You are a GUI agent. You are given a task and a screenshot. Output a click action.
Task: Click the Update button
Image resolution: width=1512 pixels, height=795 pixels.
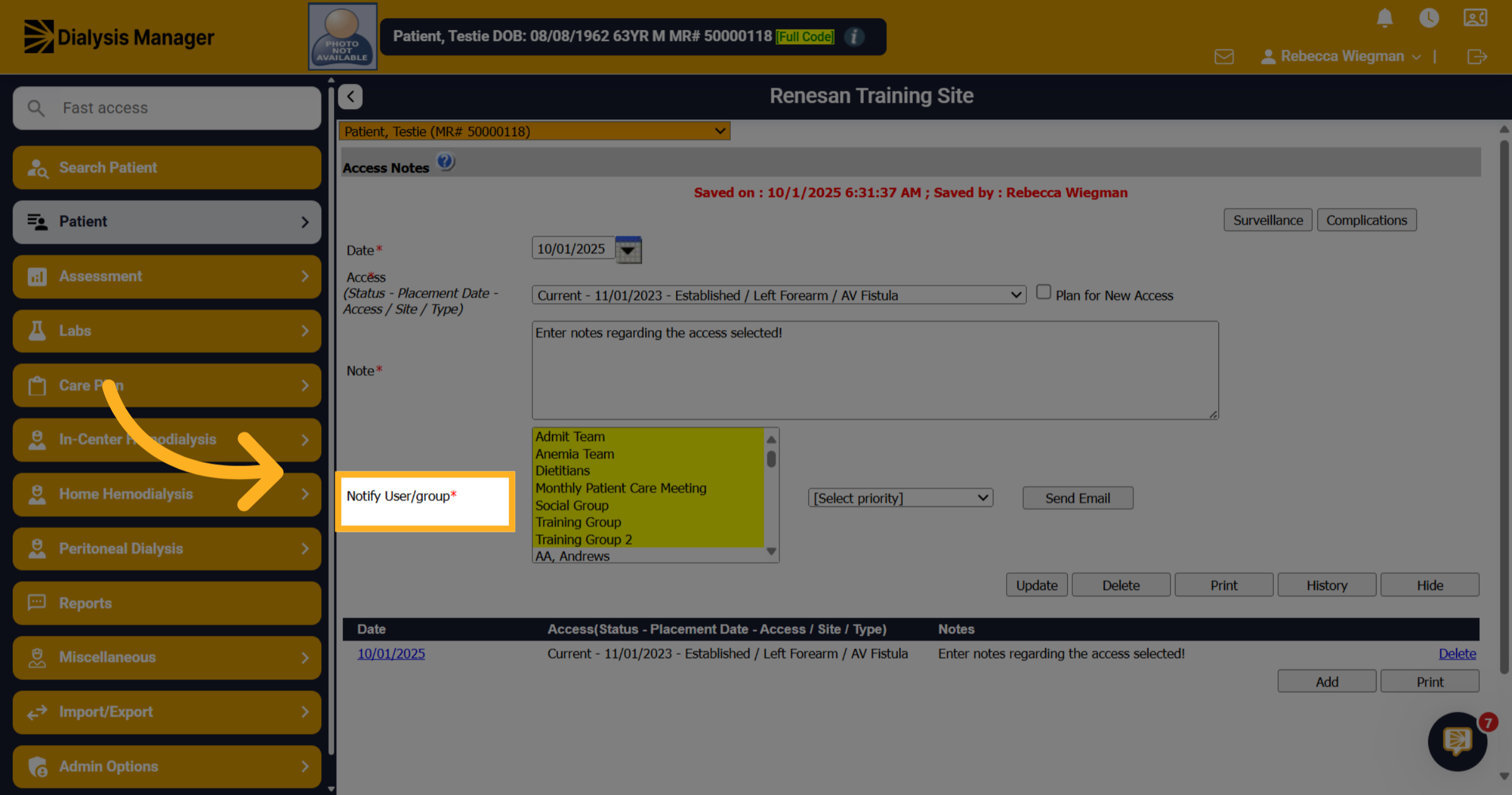coord(1036,585)
